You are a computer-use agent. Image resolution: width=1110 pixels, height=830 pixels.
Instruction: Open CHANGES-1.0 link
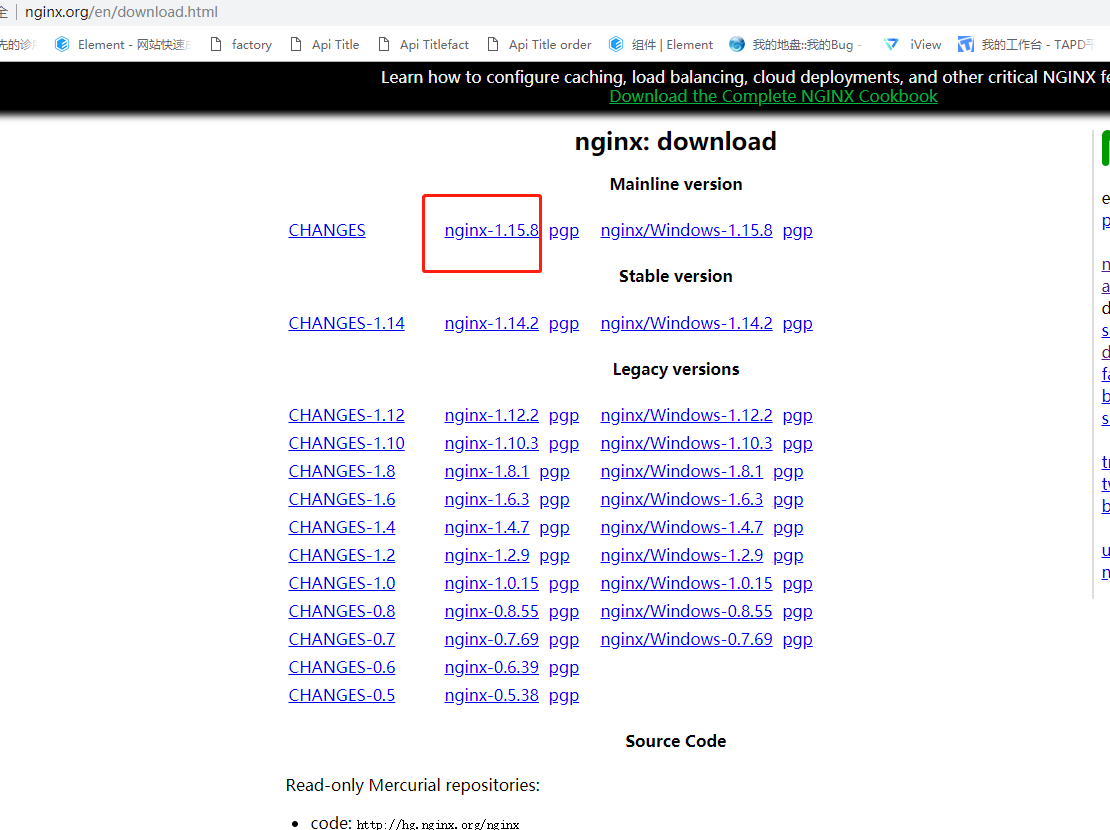tap(342, 583)
